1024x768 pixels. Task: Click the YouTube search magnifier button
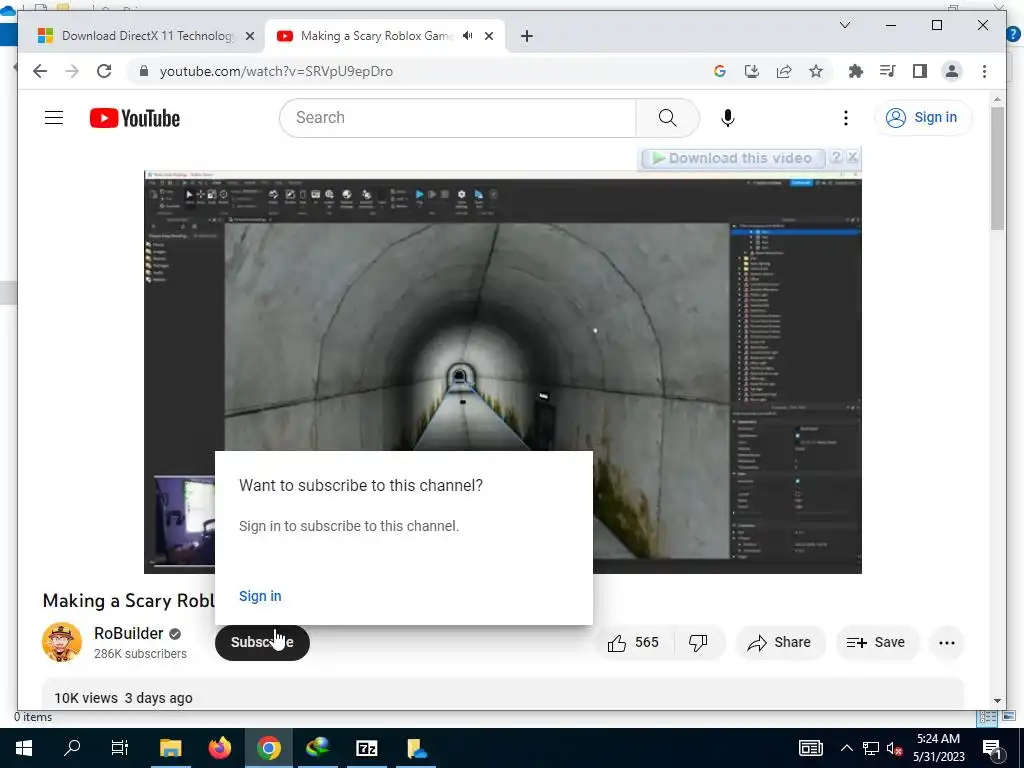[667, 118]
